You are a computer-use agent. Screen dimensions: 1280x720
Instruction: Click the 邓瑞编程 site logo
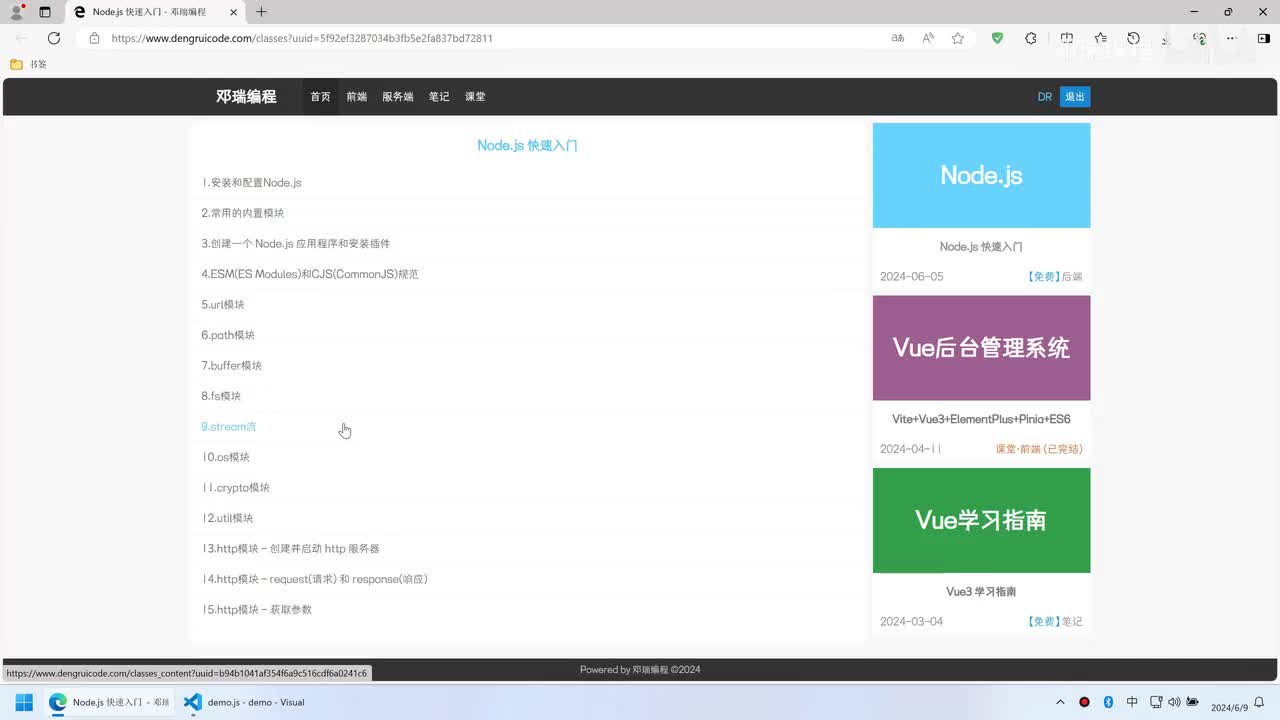(246, 97)
